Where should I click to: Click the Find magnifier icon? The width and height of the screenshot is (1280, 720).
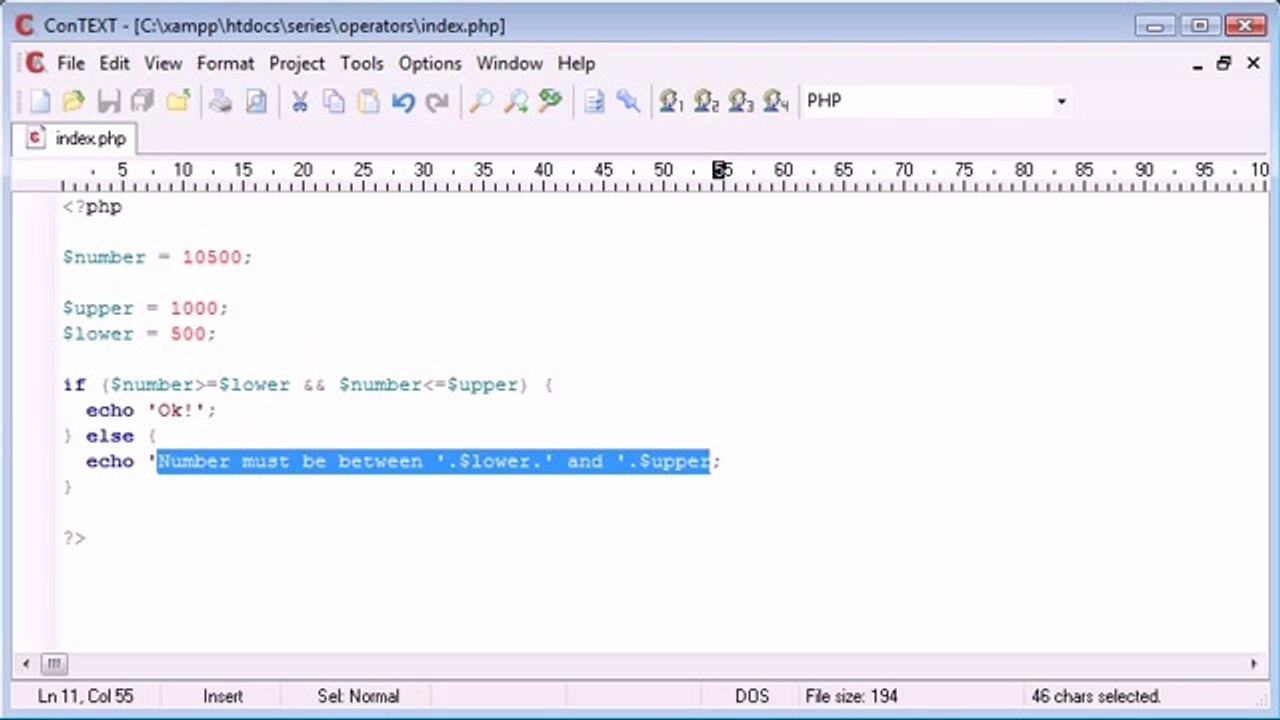coord(481,101)
